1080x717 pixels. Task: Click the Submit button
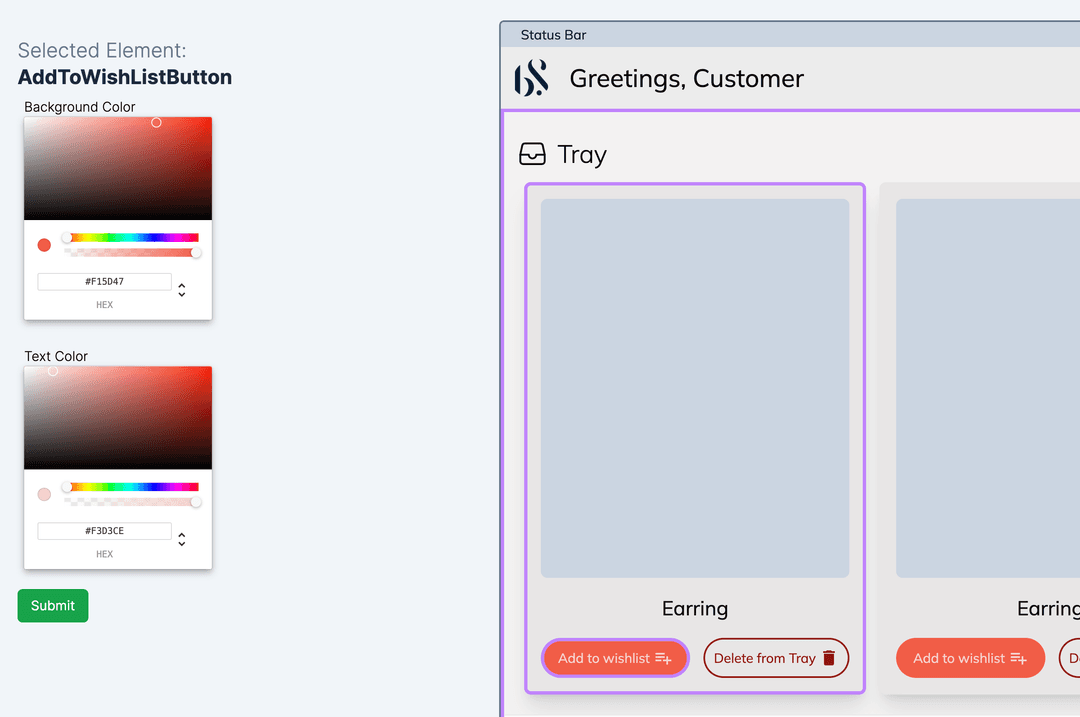point(52,605)
